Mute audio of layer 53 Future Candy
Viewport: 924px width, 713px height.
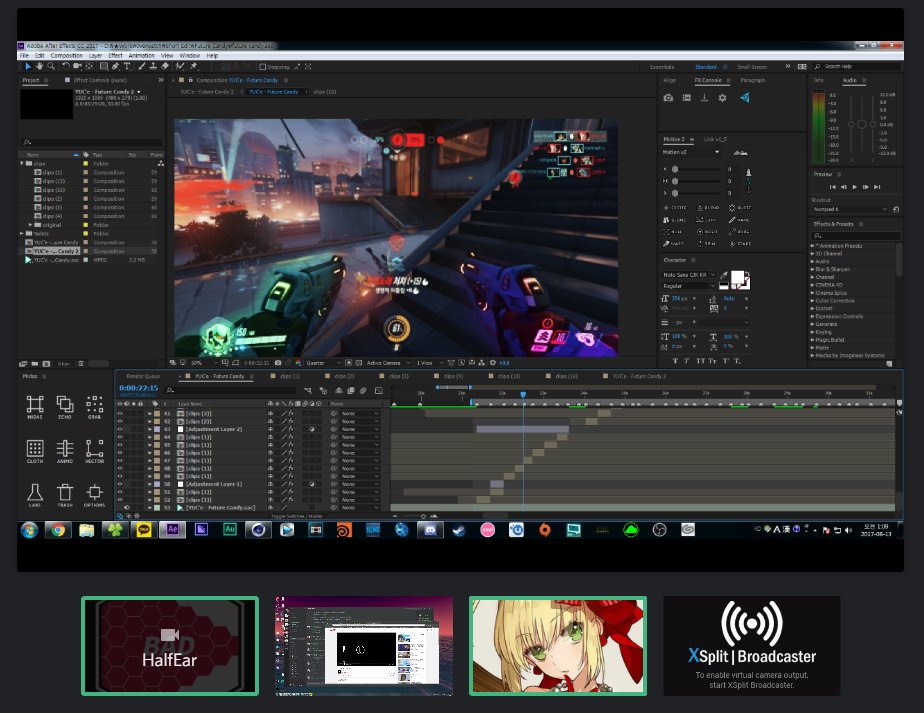pos(127,507)
